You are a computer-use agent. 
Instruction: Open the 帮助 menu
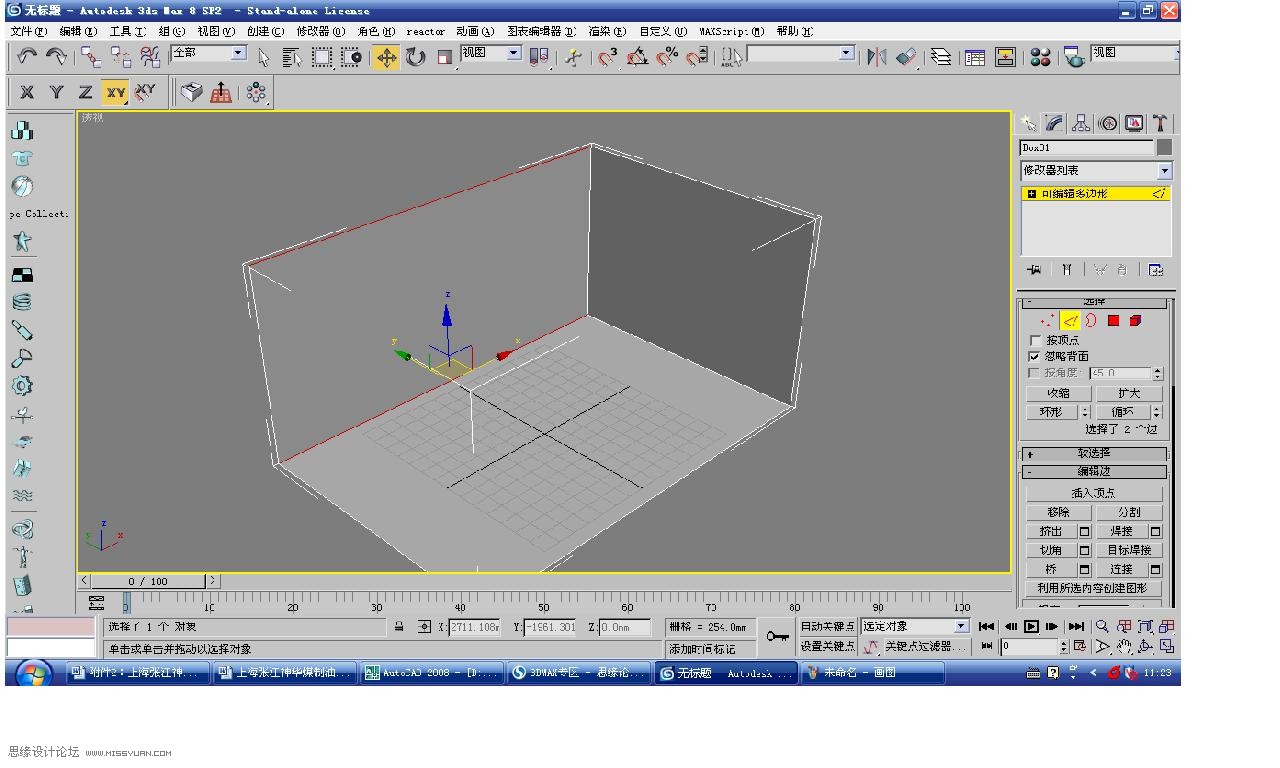(794, 31)
